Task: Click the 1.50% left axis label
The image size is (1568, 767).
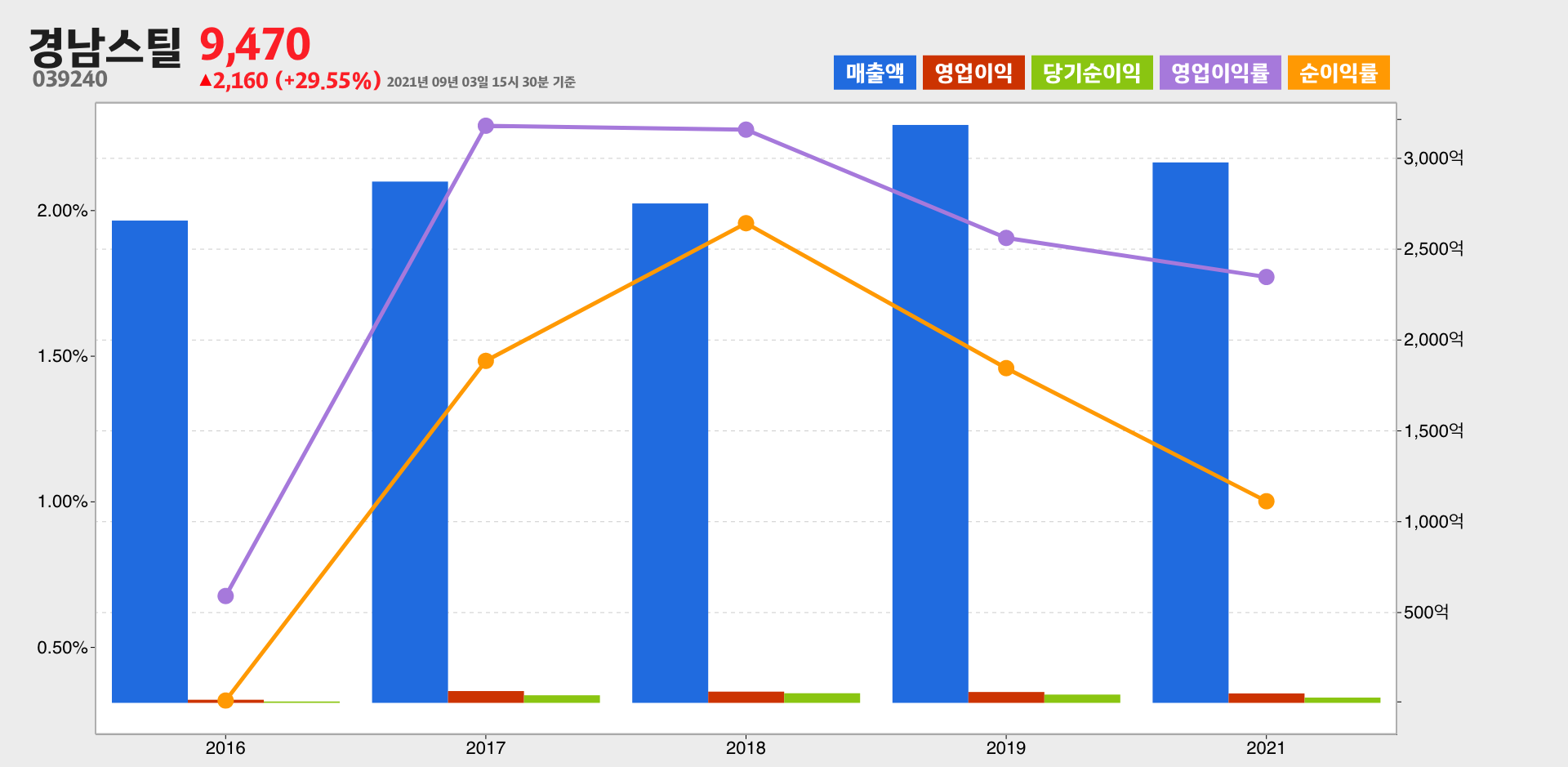Action: 62,356
